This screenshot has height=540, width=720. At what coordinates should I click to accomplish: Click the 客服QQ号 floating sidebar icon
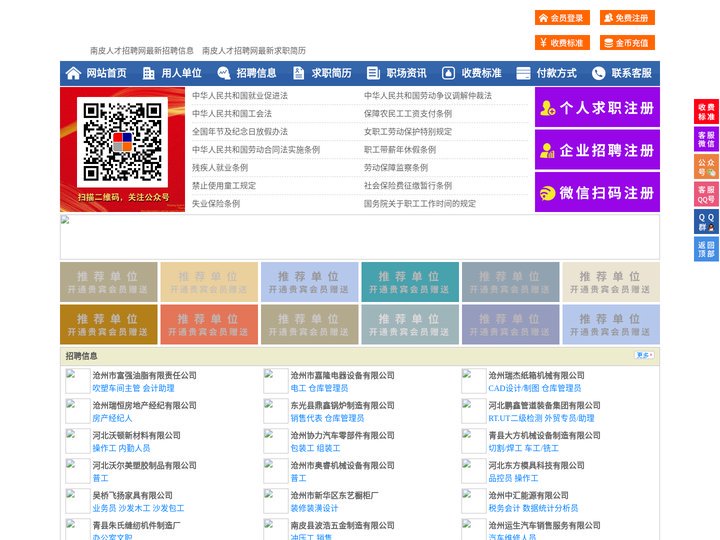coord(706,194)
